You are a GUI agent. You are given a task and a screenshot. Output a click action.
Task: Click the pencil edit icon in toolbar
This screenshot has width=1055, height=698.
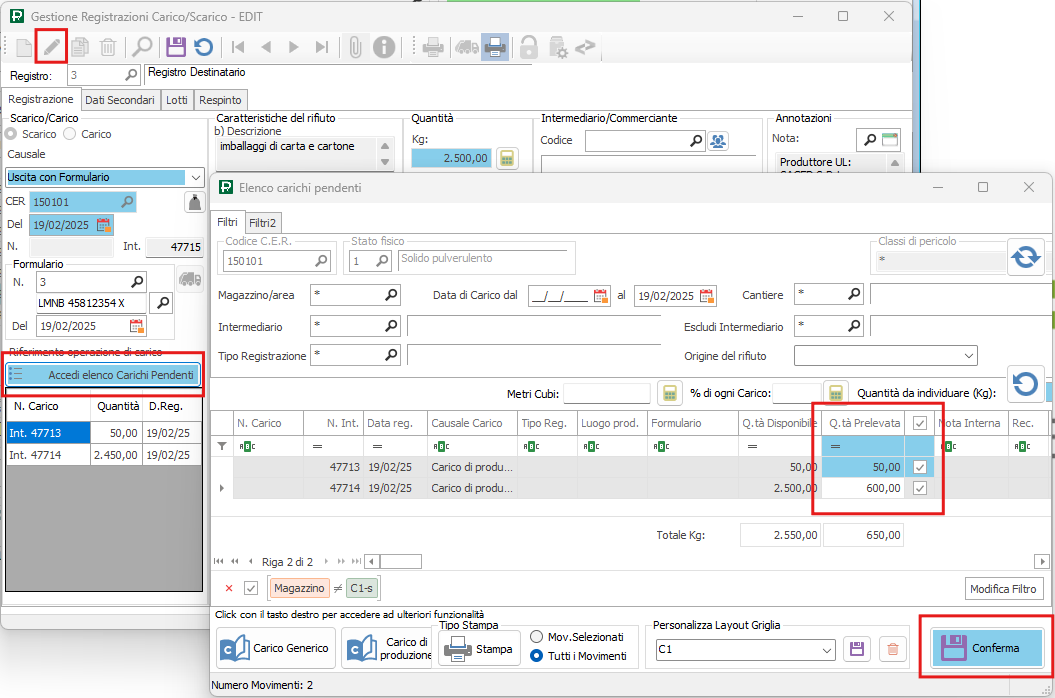(x=51, y=46)
